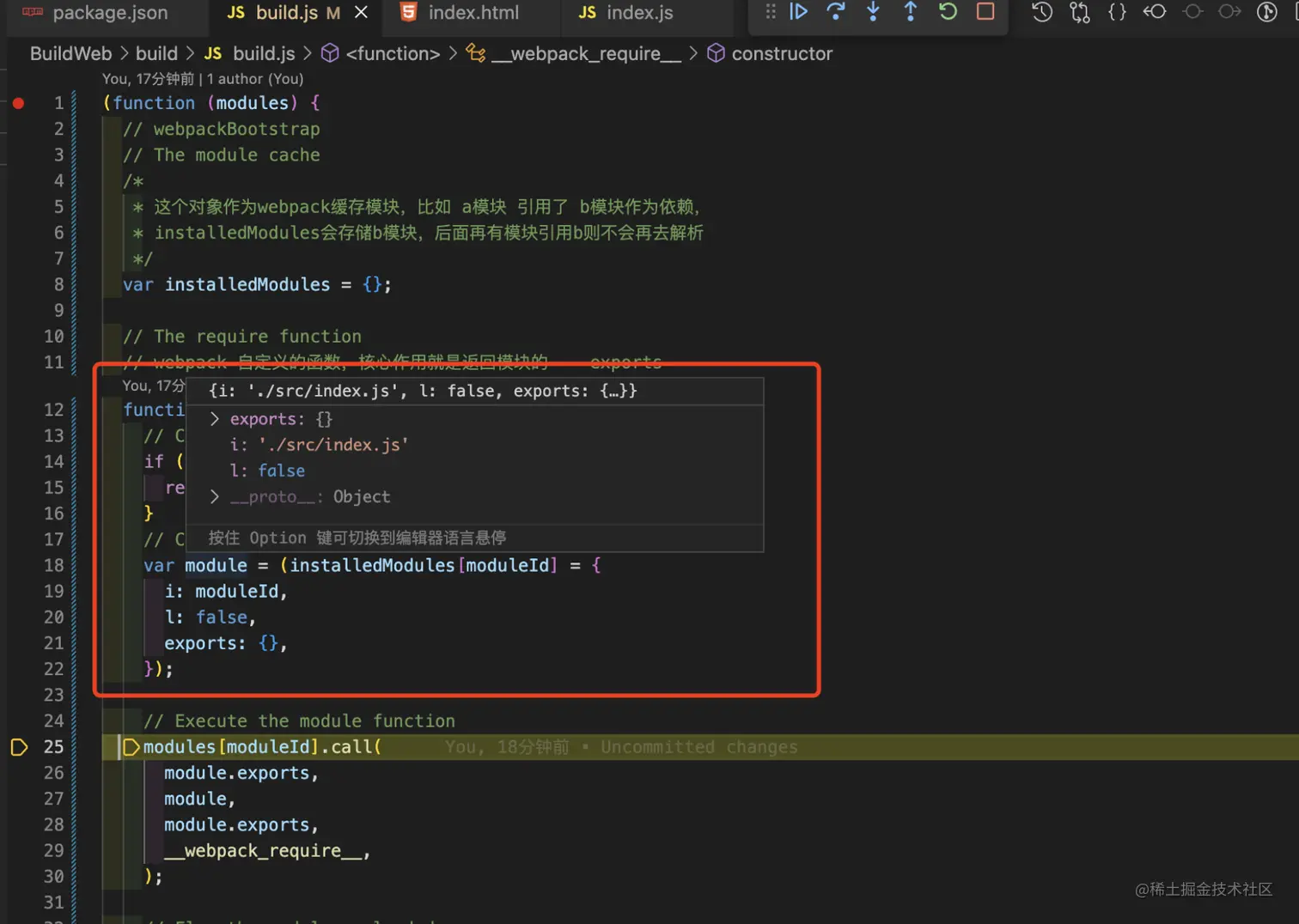This screenshot has height=924, width=1299.
Task: Click line number 30 in gutter
Action: (53, 876)
